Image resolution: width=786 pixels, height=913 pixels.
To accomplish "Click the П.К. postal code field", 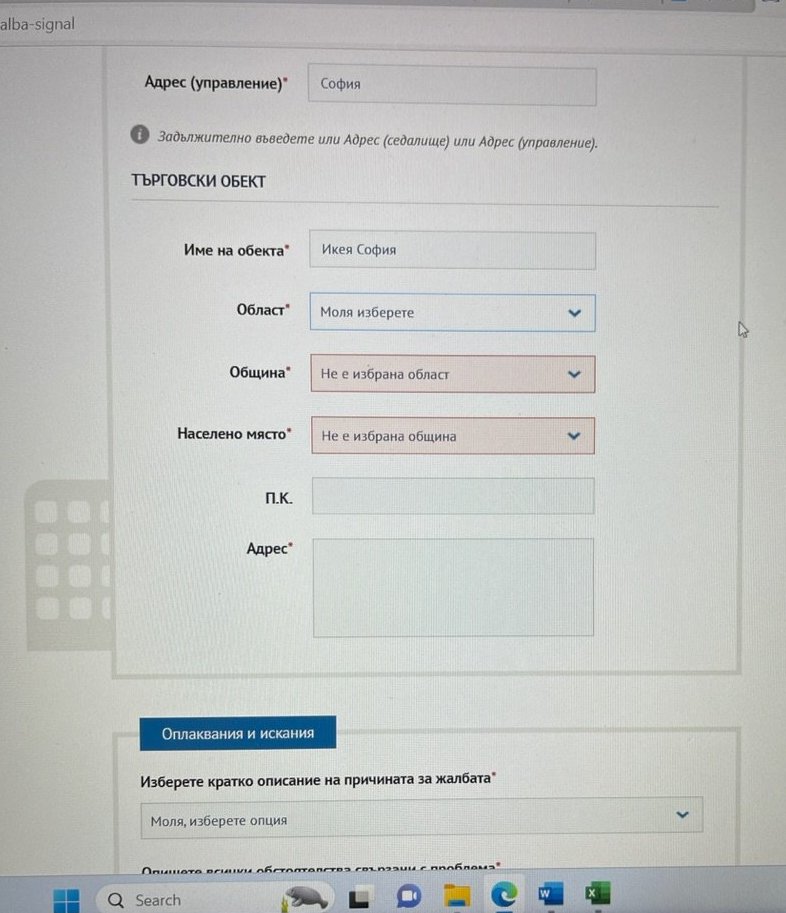I will click(x=453, y=496).
